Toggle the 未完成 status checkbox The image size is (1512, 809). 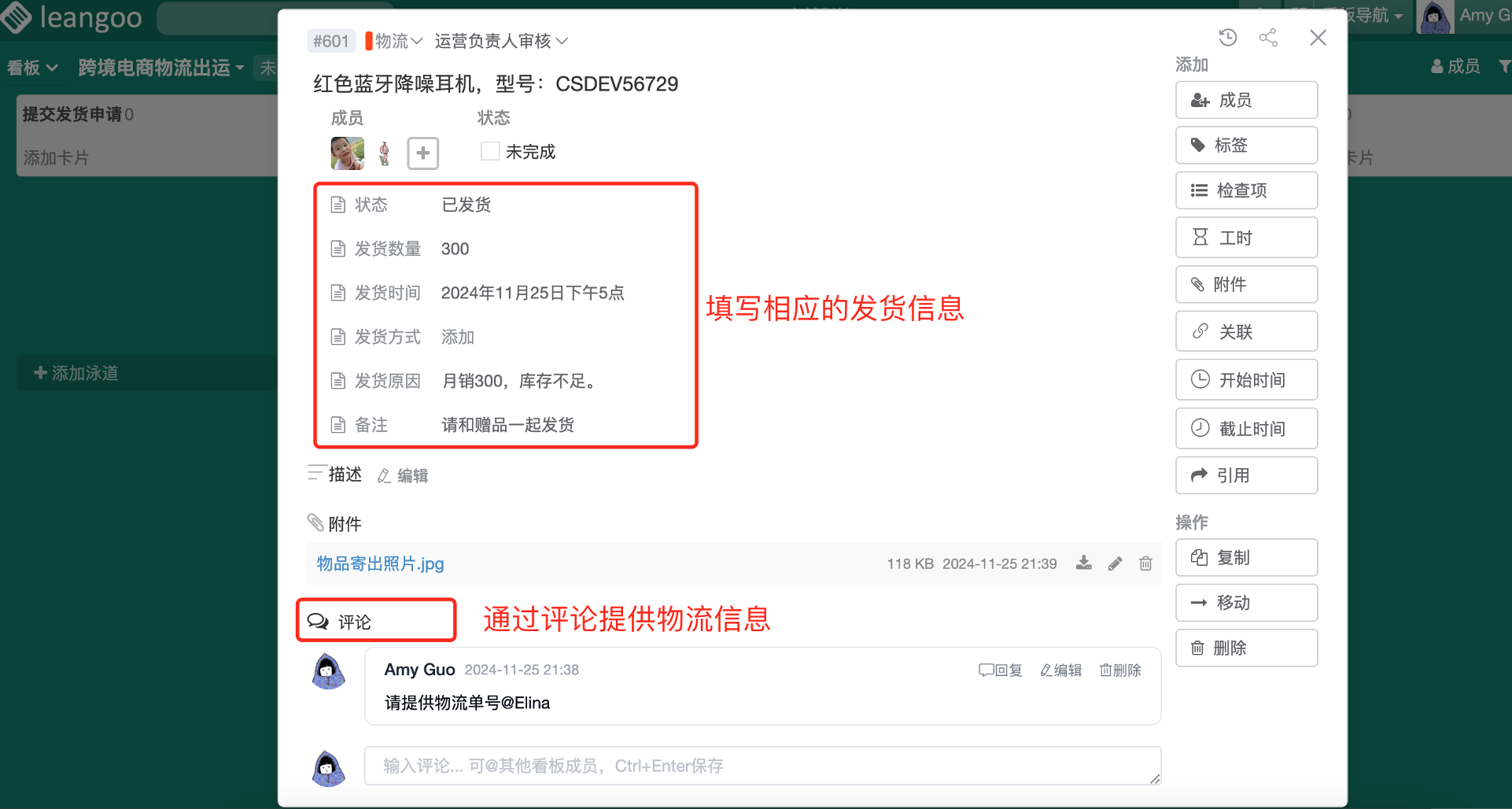coord(490,151)
